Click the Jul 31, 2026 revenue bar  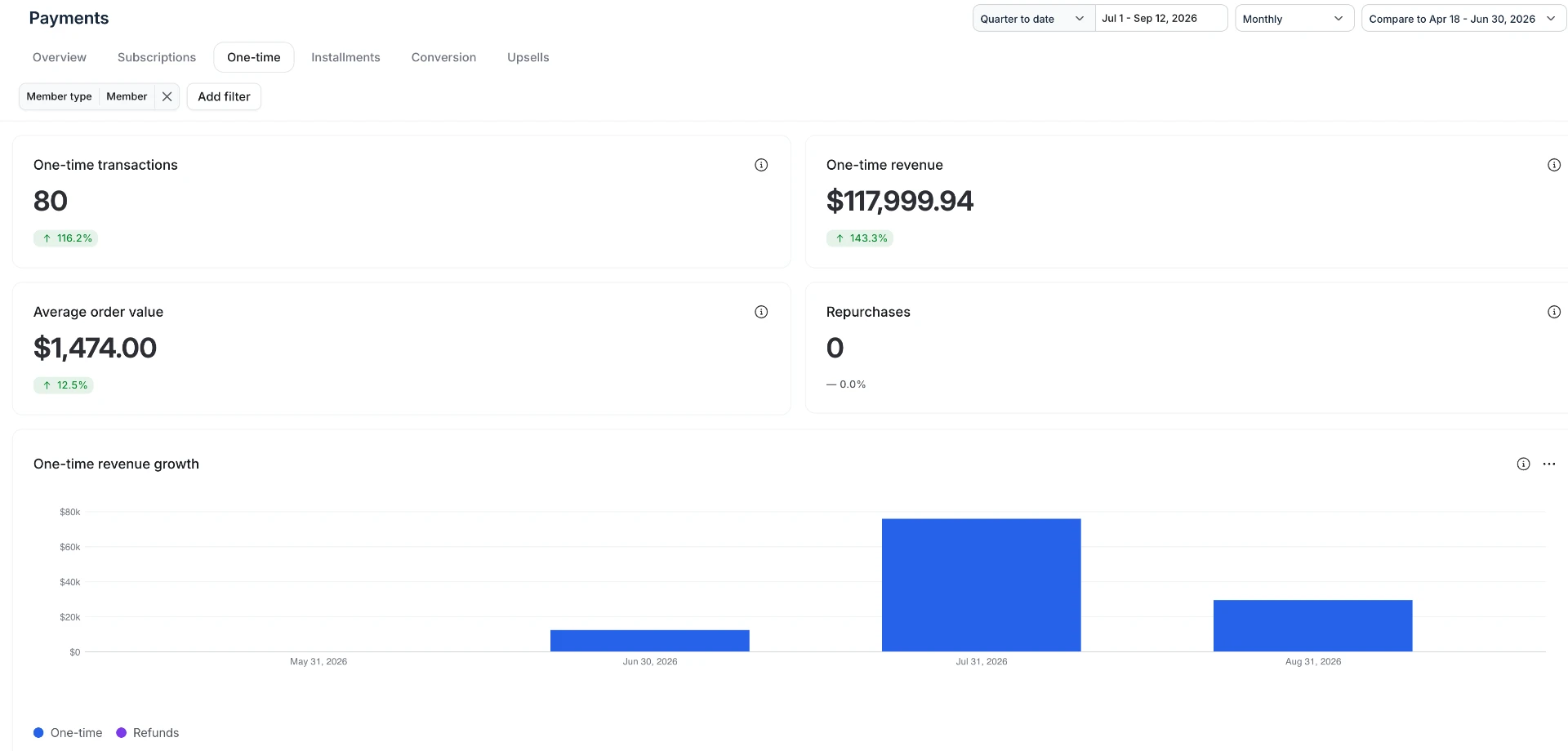pyautogui.click(x=982, y=585)
